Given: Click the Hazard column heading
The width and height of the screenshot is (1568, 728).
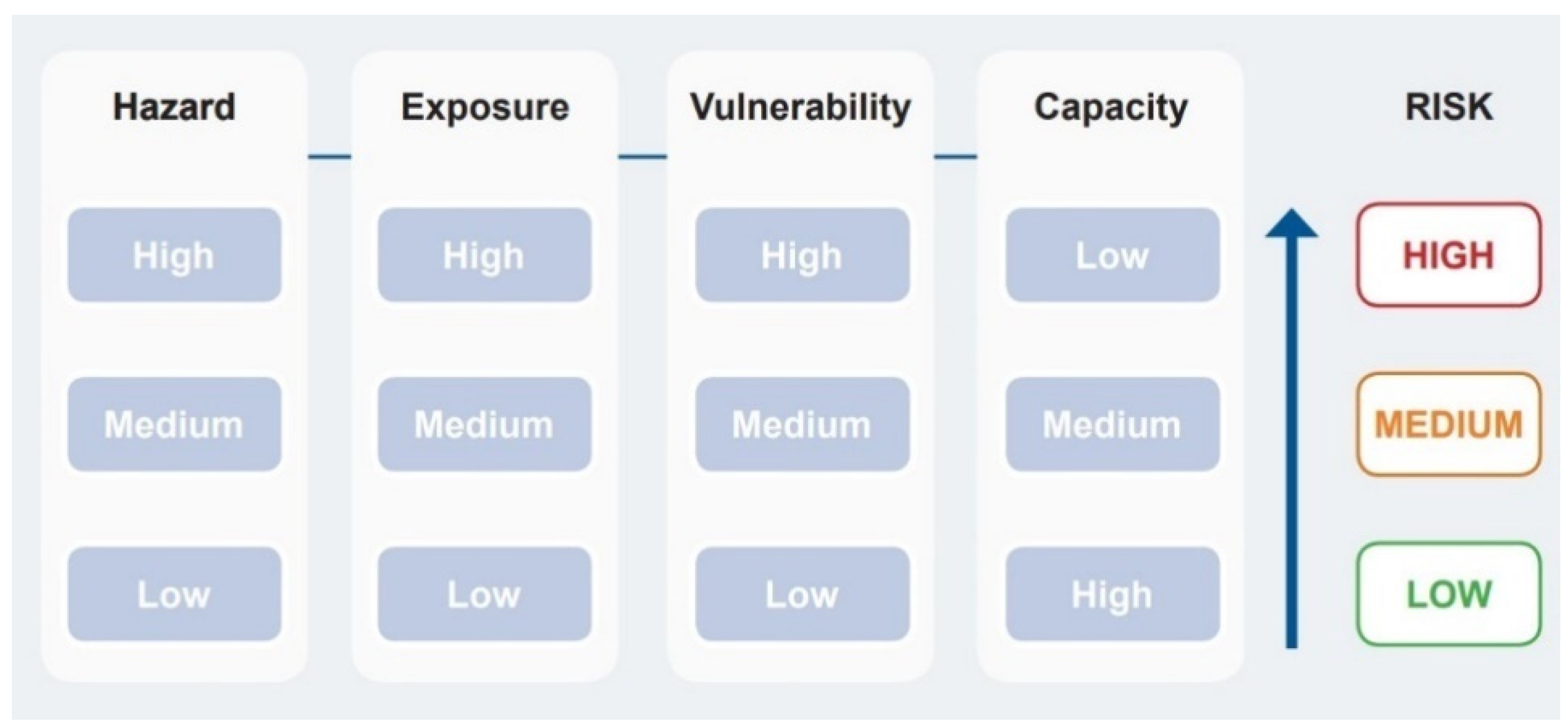Looking at the screenshot, I should click(x=174, y=107).
